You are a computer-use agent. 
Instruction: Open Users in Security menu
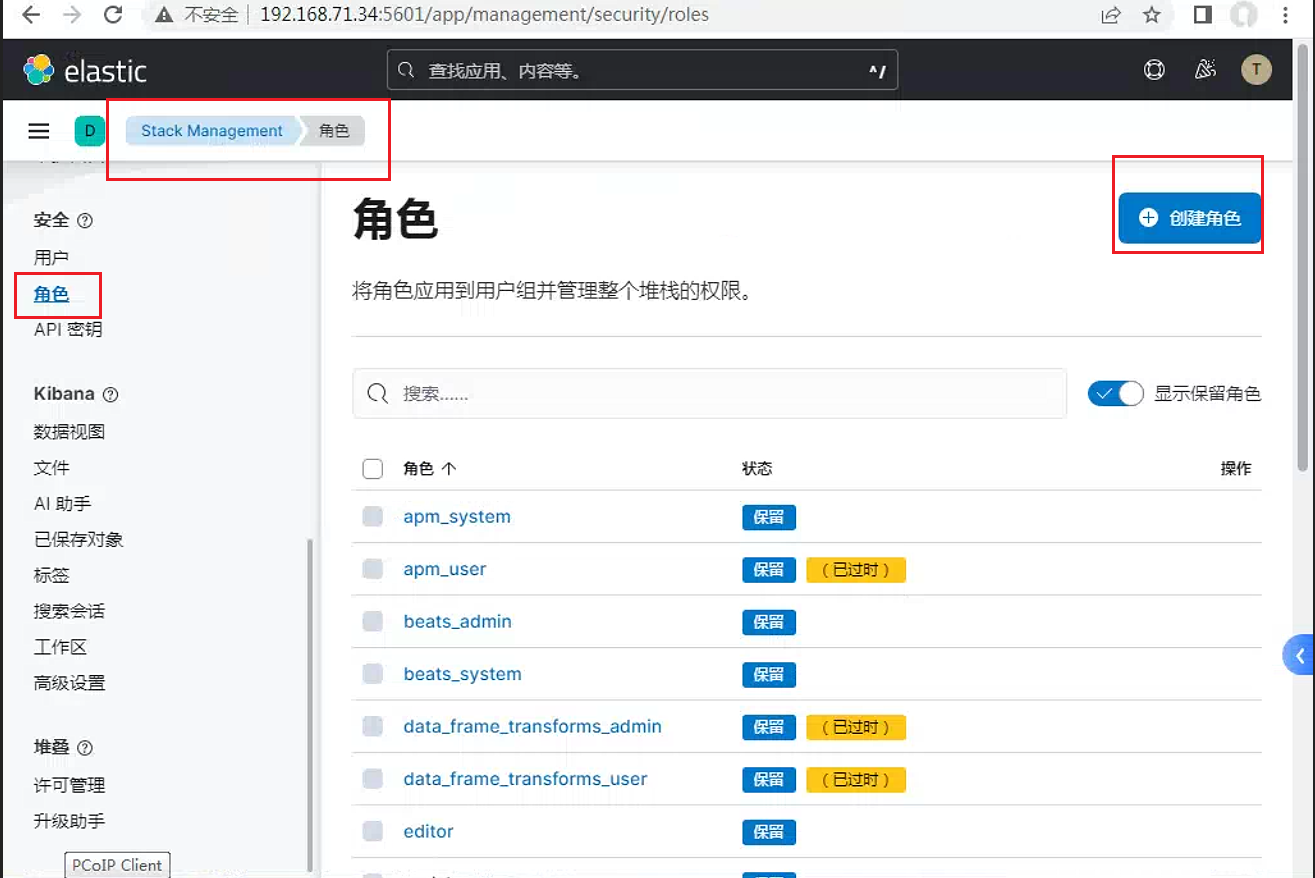(51, 257)
